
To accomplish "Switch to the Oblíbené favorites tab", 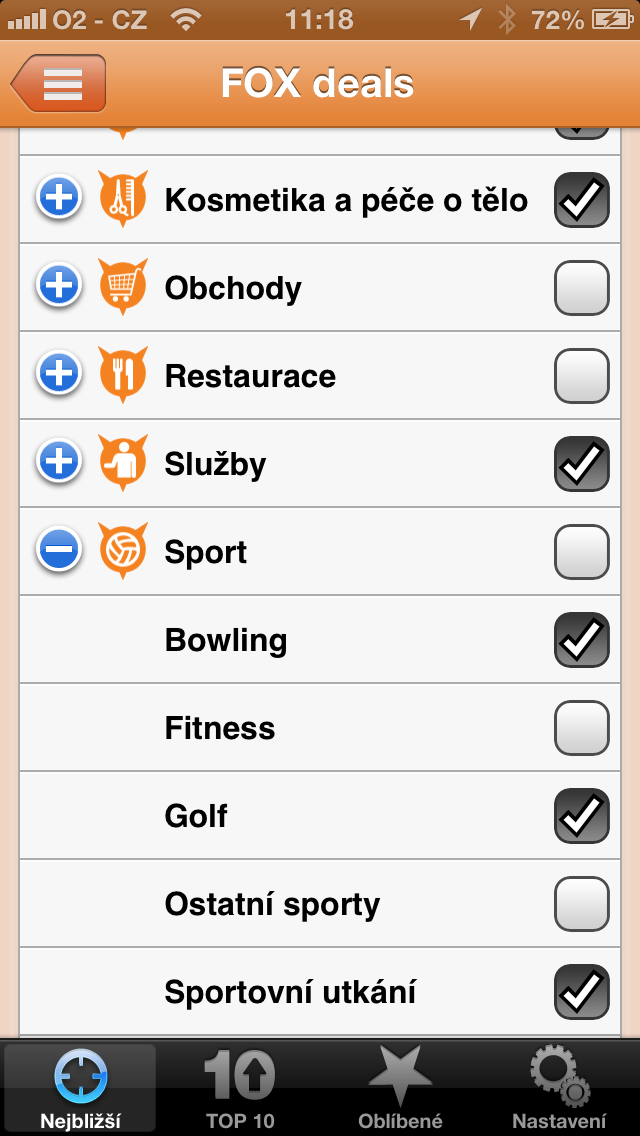I will coord(400,1090).
